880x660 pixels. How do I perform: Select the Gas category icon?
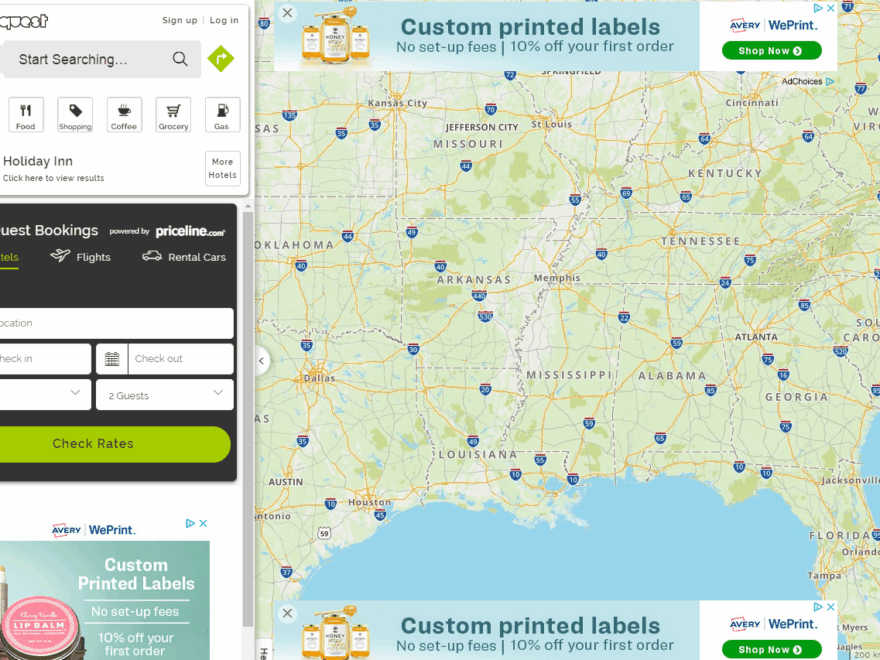pos(222,115)
